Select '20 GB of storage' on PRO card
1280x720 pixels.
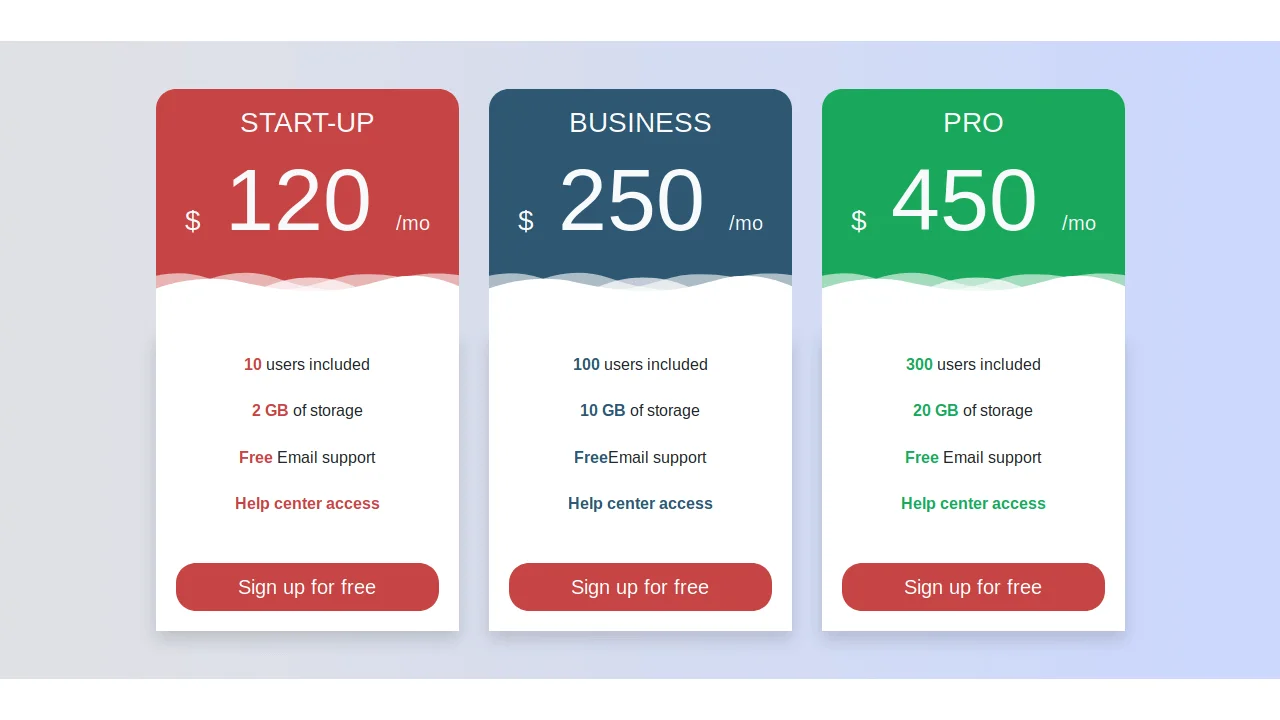coord(973,410)
